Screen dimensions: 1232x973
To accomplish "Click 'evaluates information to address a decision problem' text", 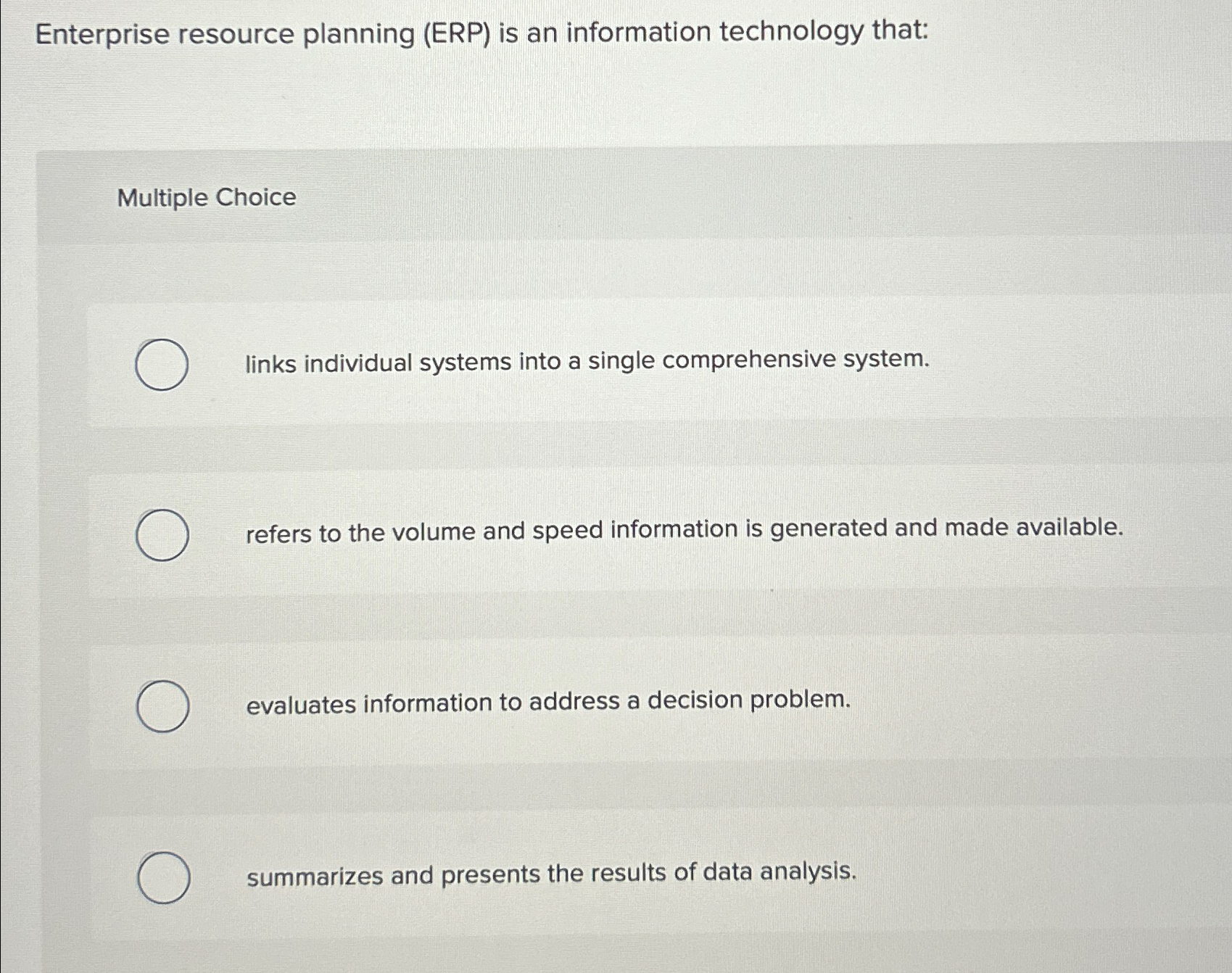I will click(x=547, y=702).
